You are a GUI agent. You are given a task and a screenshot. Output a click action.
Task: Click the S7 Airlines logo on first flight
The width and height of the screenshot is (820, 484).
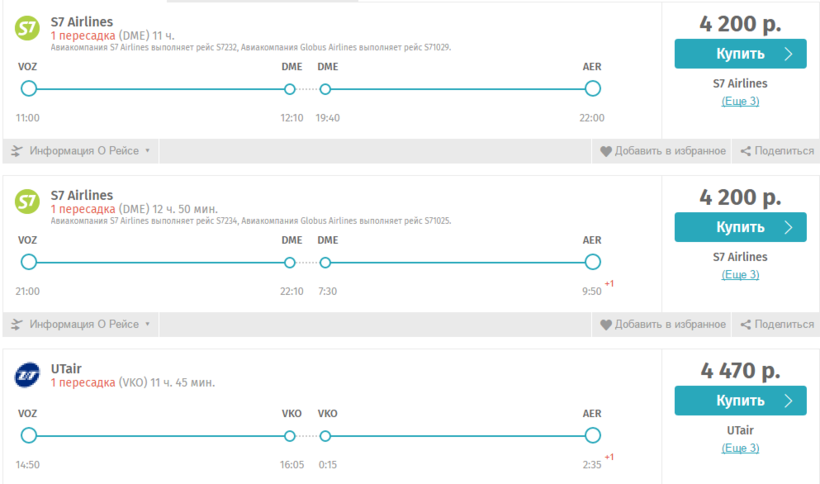[27, 29]
